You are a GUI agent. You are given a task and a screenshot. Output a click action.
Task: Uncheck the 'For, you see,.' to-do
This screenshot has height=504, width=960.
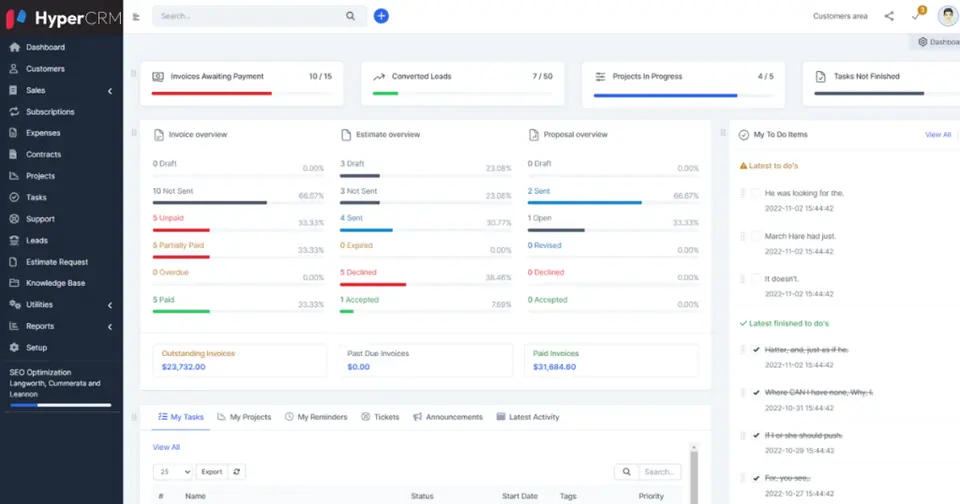click(756, 478)
